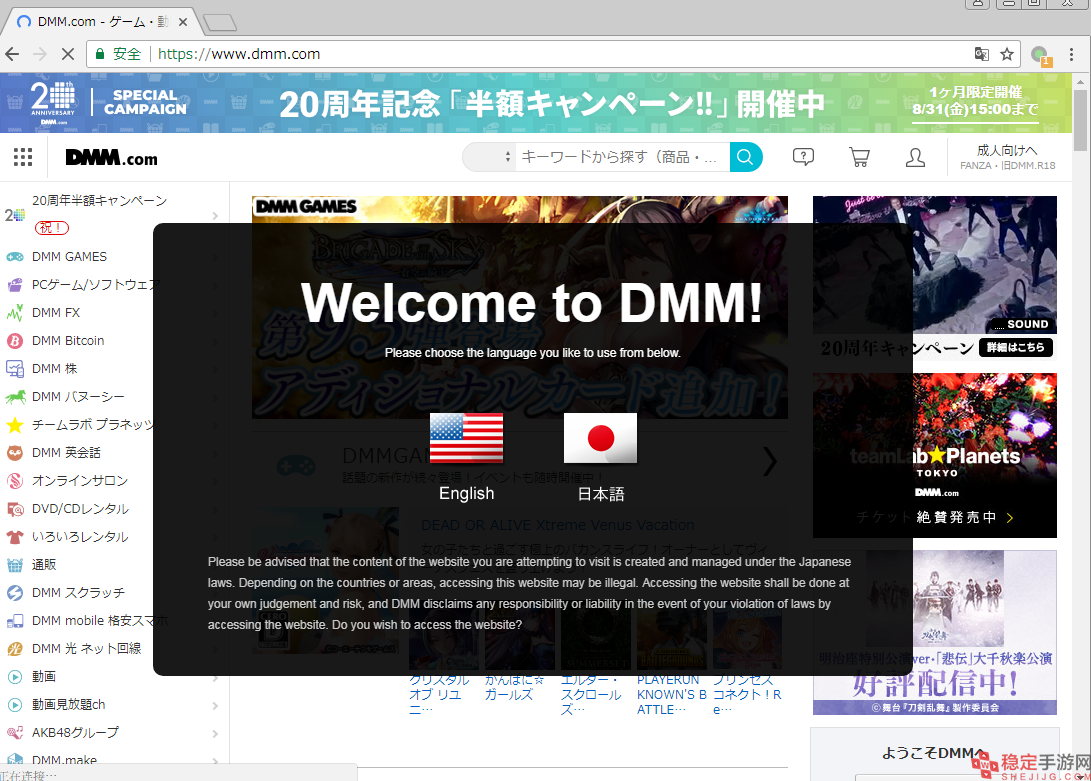Close the DMM.com tab
The image size is (1091, 781).
coord(183,22)
